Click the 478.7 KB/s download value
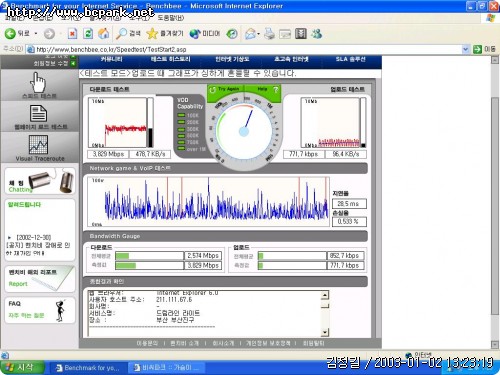 click(150, 154)
